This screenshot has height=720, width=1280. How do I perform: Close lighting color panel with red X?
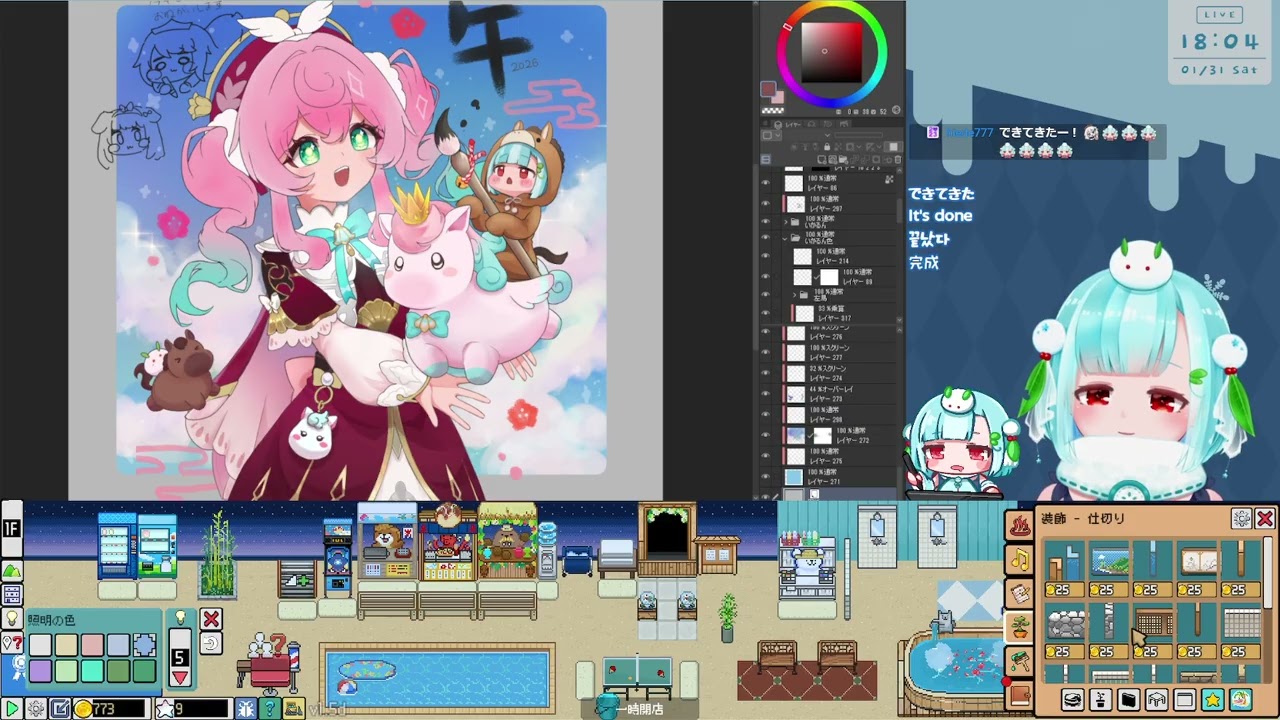pyautogui.click(x=211, y=619)
